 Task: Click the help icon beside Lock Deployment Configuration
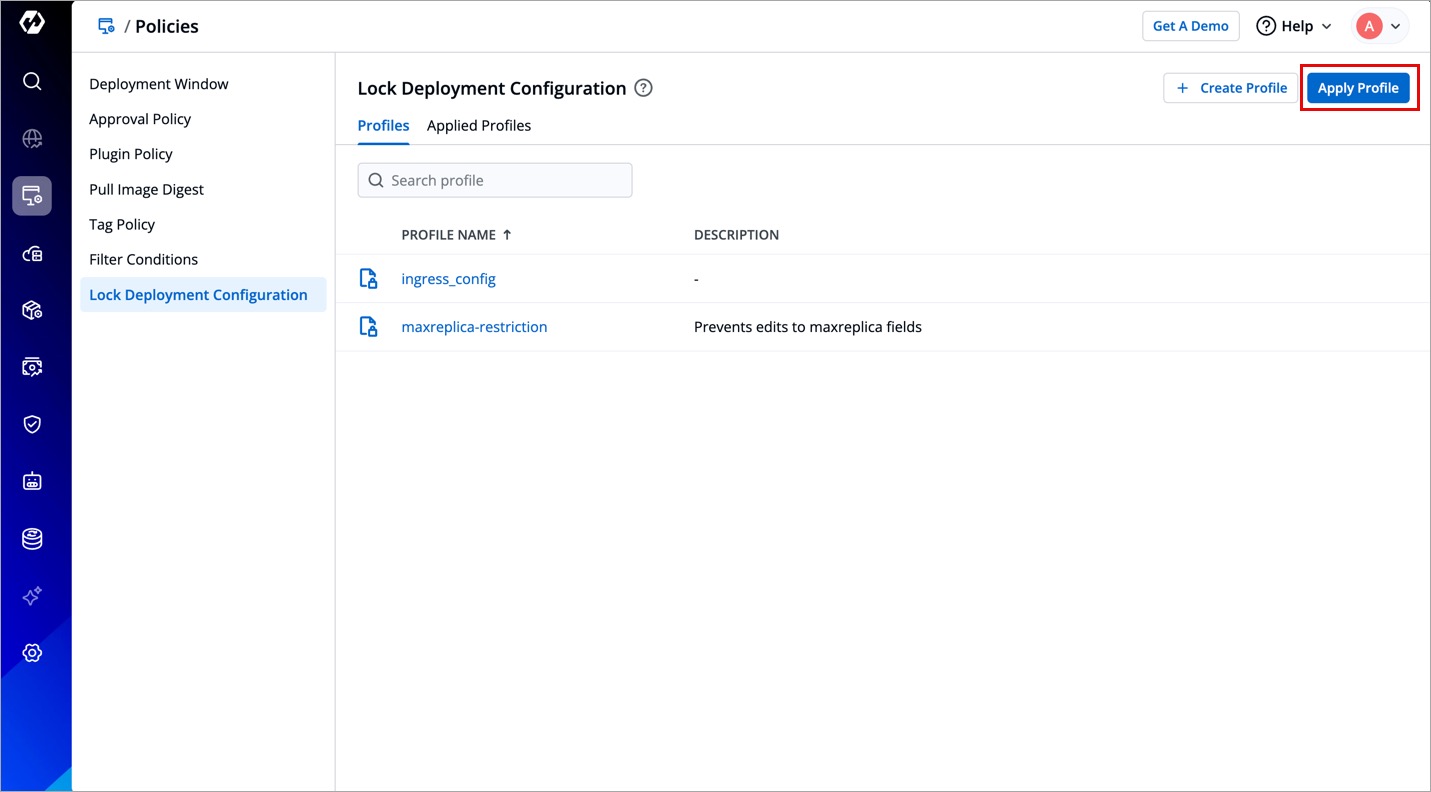[x=644, y=88]
